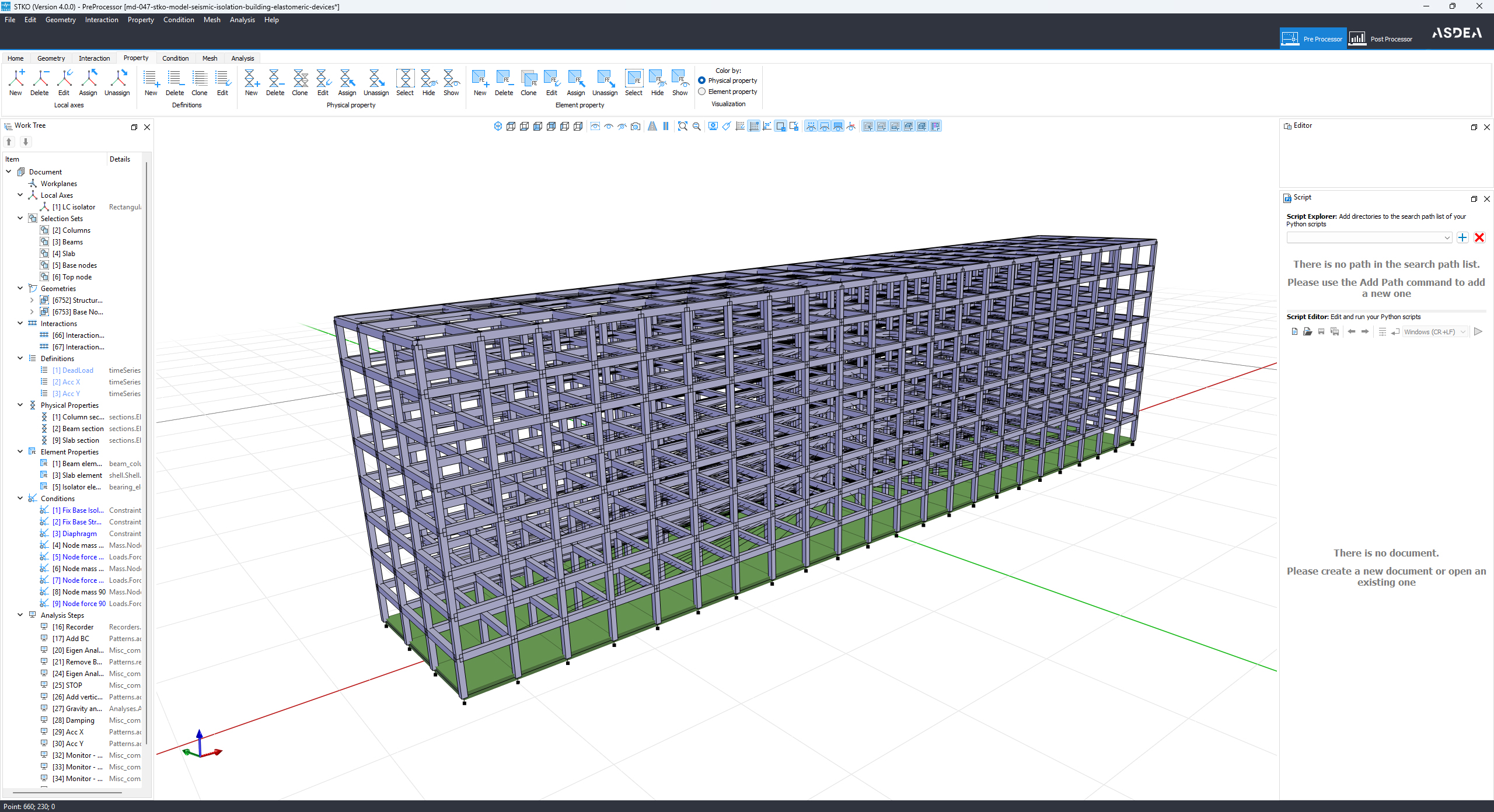1494x812 pixels.
Task: Toggle selection rectangle mode icon
Action: coord(781,126)
